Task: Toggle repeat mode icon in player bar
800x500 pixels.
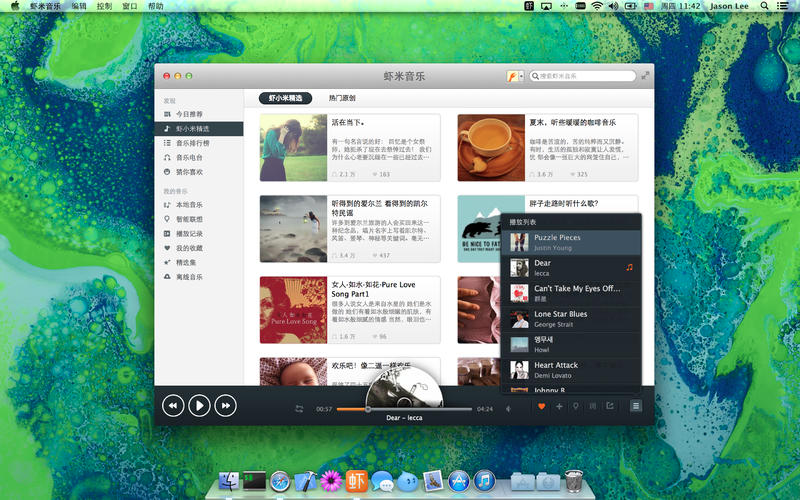Action: click(x=299, y=409)
